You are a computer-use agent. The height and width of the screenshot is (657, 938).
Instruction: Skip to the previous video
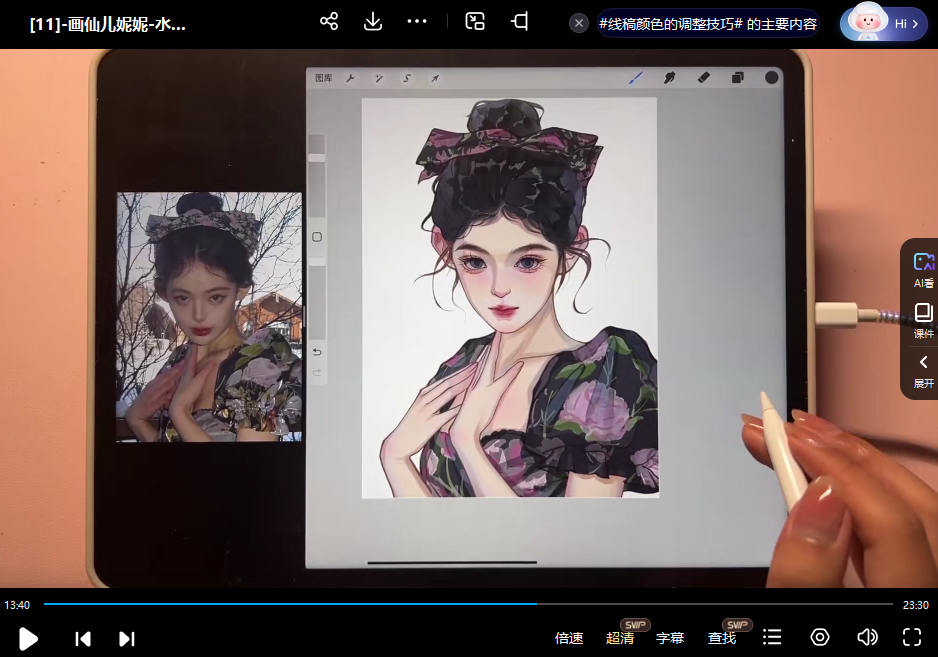(84, 638)
